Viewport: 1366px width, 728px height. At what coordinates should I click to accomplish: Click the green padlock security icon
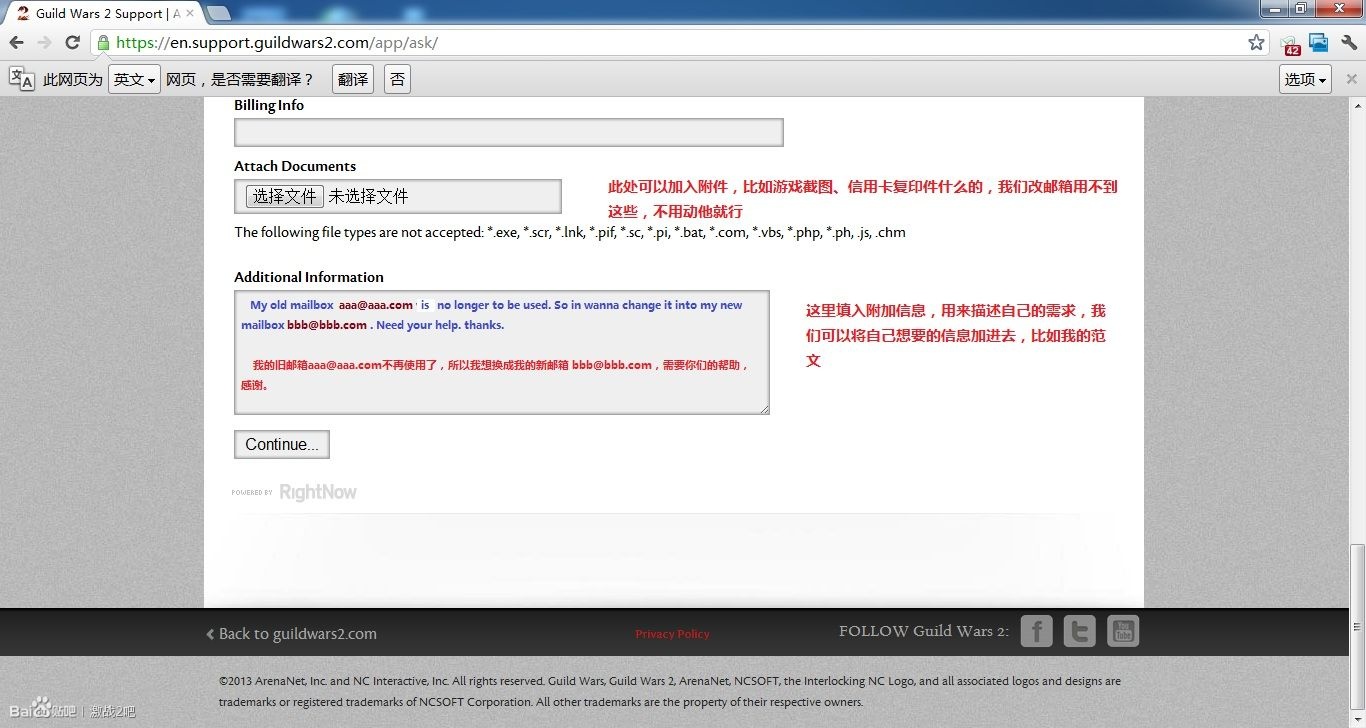(x=103, y=43)
